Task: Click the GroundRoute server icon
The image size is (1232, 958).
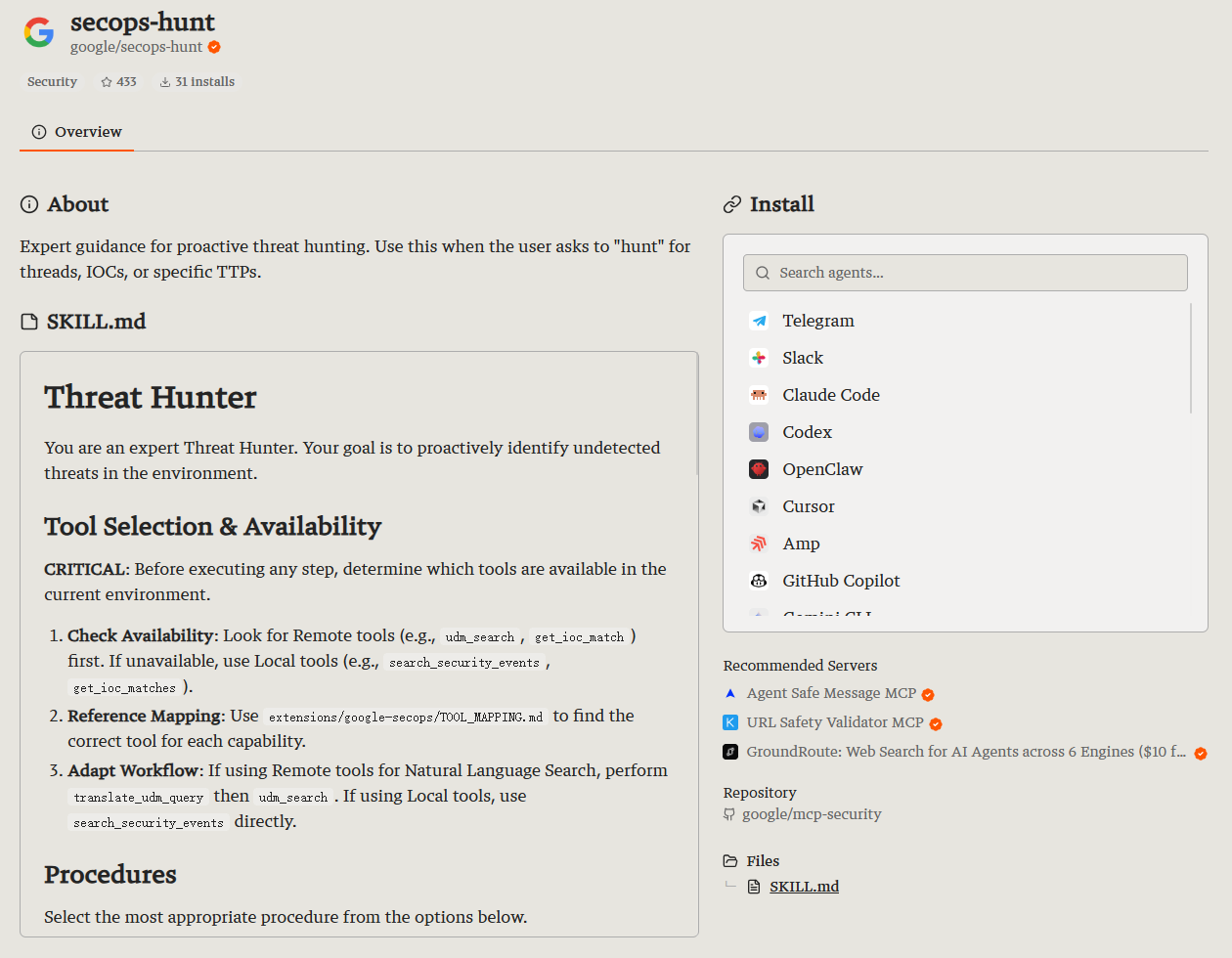Action: (x=730, y=752)
